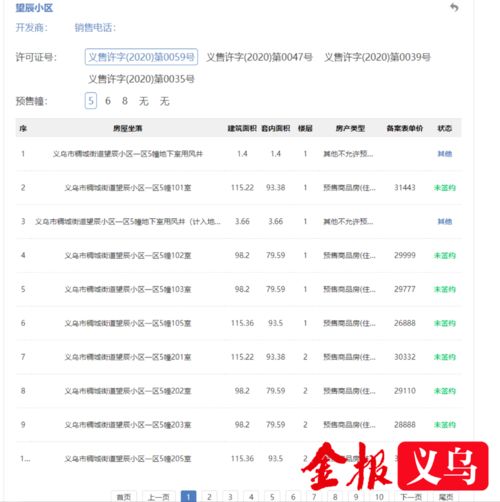This screenshot has height=502, width=500.
Task: Open the 其他 status in row 1
Action: tap(445, 154)
